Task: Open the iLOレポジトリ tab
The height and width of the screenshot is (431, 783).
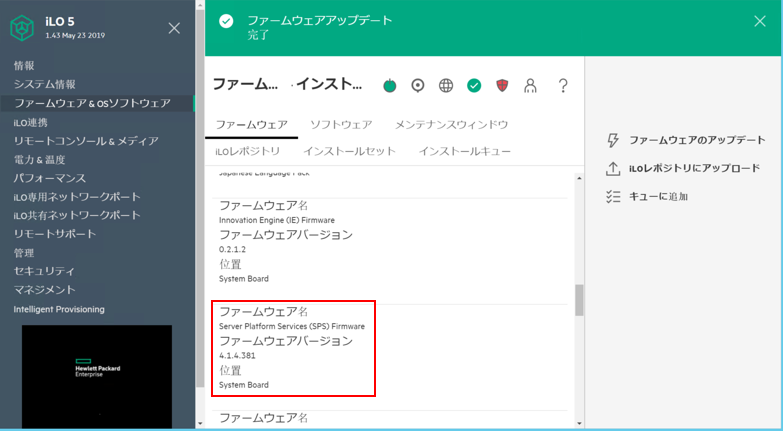Action: [x=248, y=151]
